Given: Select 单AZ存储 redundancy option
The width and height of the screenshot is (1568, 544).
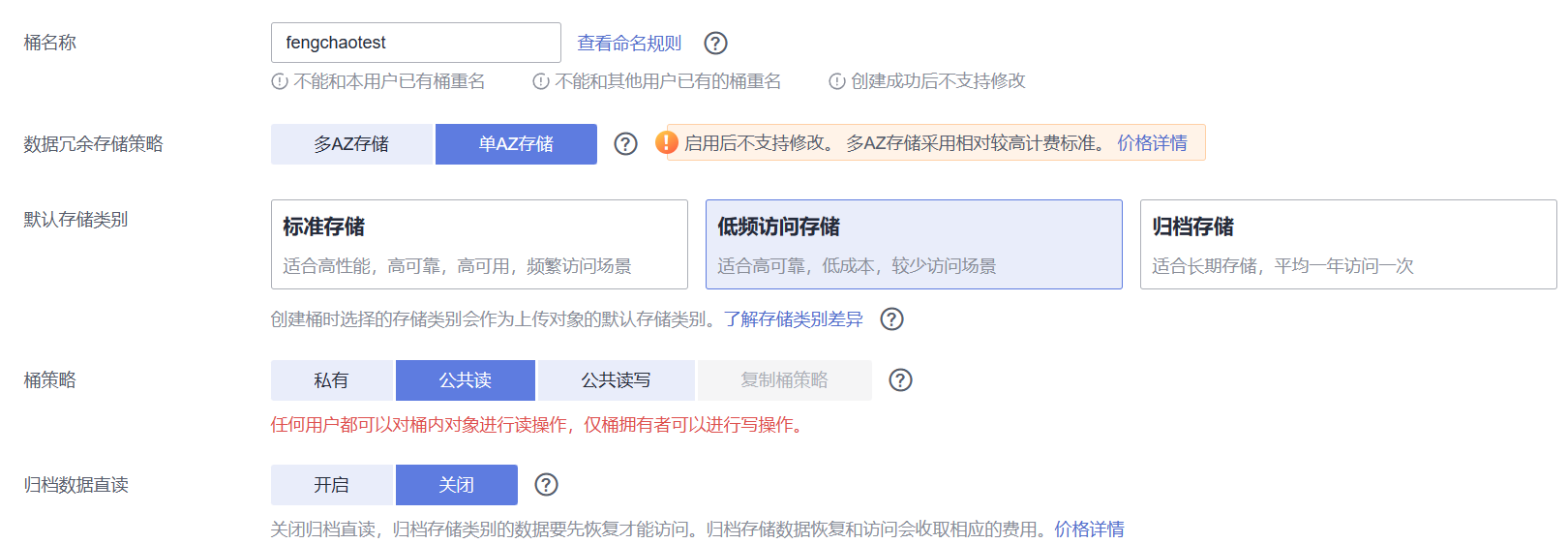Looking at the screenshot, I should click(x=516, y=144).
